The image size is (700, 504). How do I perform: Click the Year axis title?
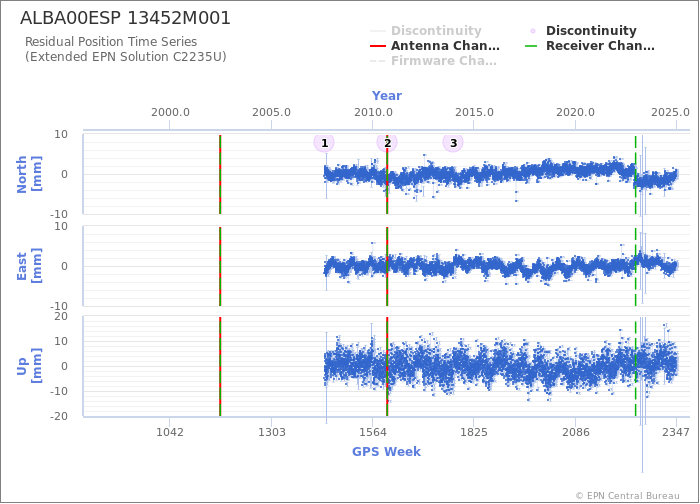click(x=387, y=96)
